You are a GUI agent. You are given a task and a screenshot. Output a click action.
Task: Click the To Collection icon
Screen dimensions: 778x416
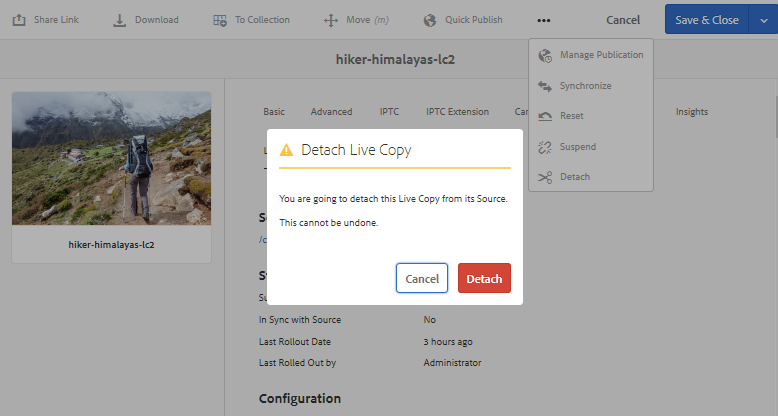pyautogui.click(x=220, y=20)
